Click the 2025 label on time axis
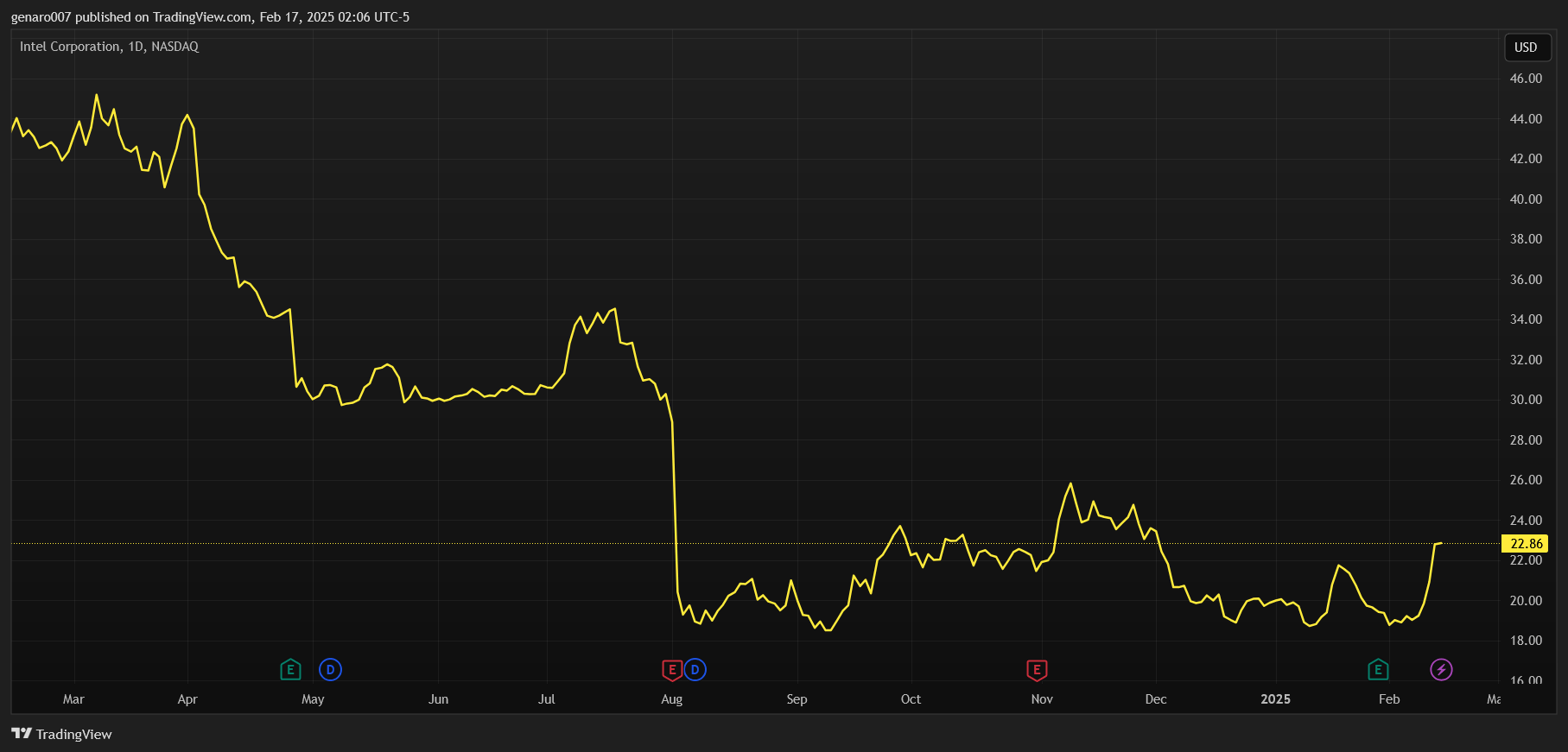 (1275, 699)
